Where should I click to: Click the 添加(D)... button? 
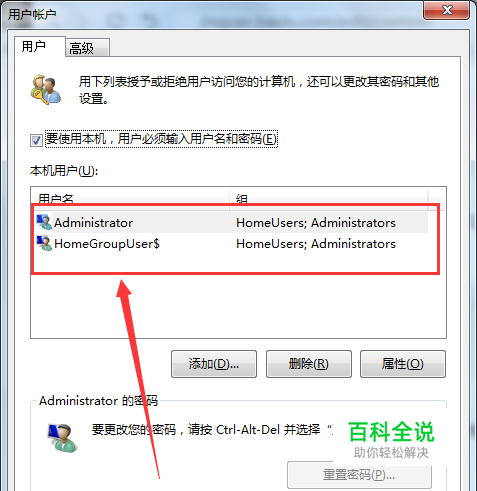[214, 364]
